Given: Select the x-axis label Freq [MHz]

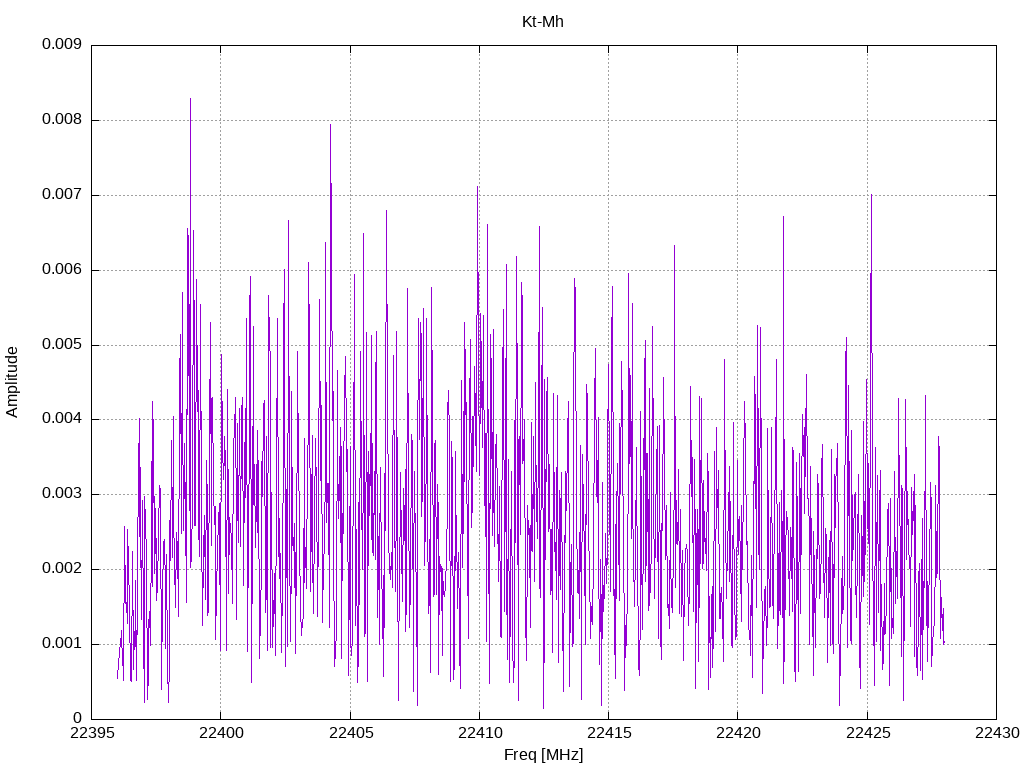Looking at the screenshot, I should [x=543, y=755].
